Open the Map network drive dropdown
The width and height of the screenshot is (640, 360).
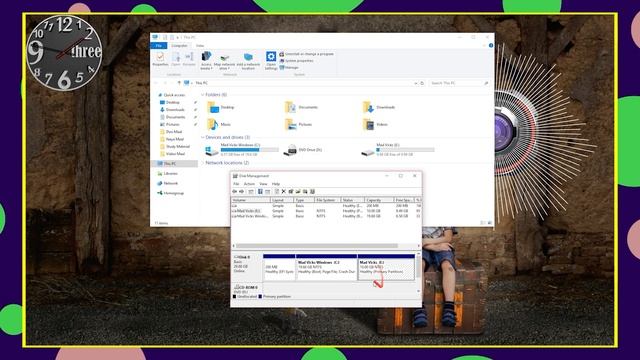pos(224,61)
